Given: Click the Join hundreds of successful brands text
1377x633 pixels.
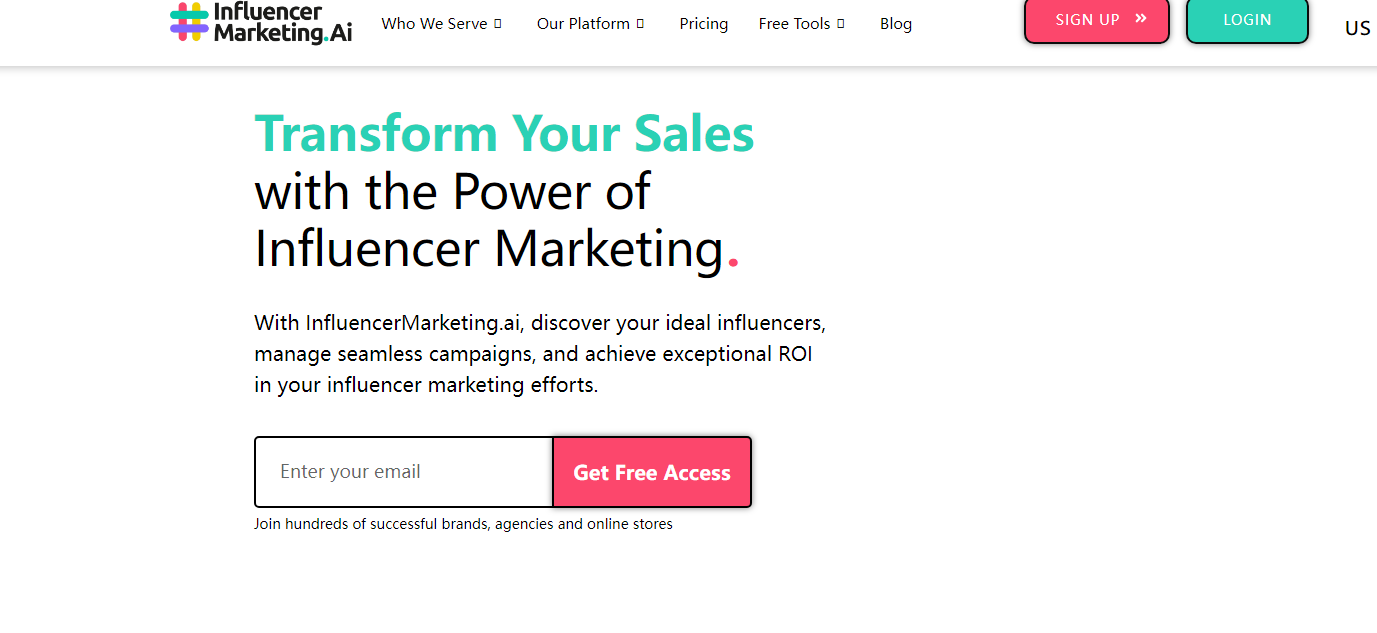Looking at the screenshot, I should (x=463, y=524).
